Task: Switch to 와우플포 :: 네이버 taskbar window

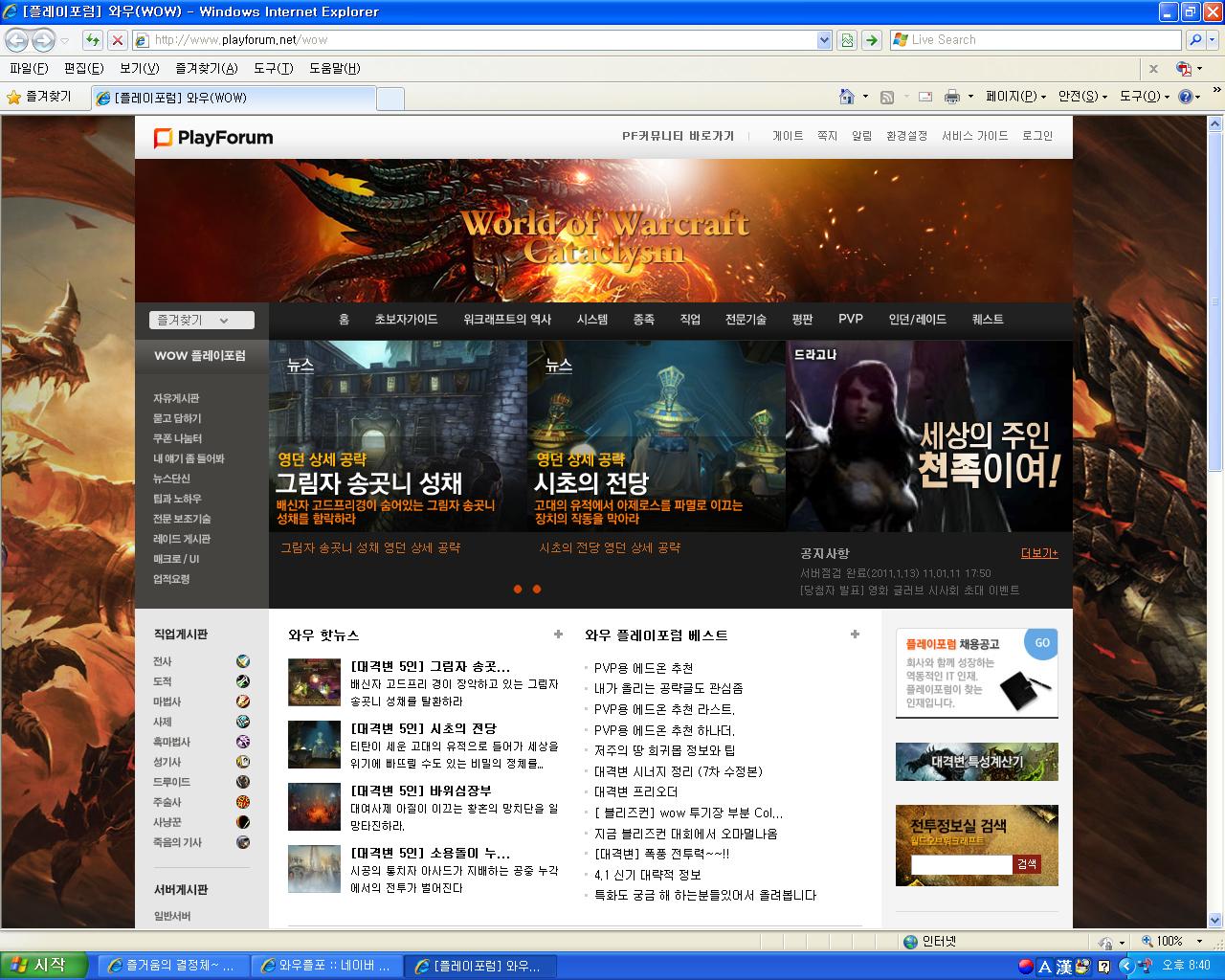Action: (325, 967)
